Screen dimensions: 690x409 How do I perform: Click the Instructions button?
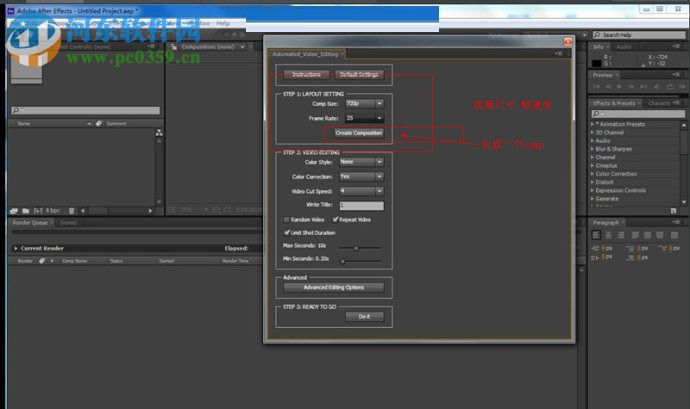[306, 74]
